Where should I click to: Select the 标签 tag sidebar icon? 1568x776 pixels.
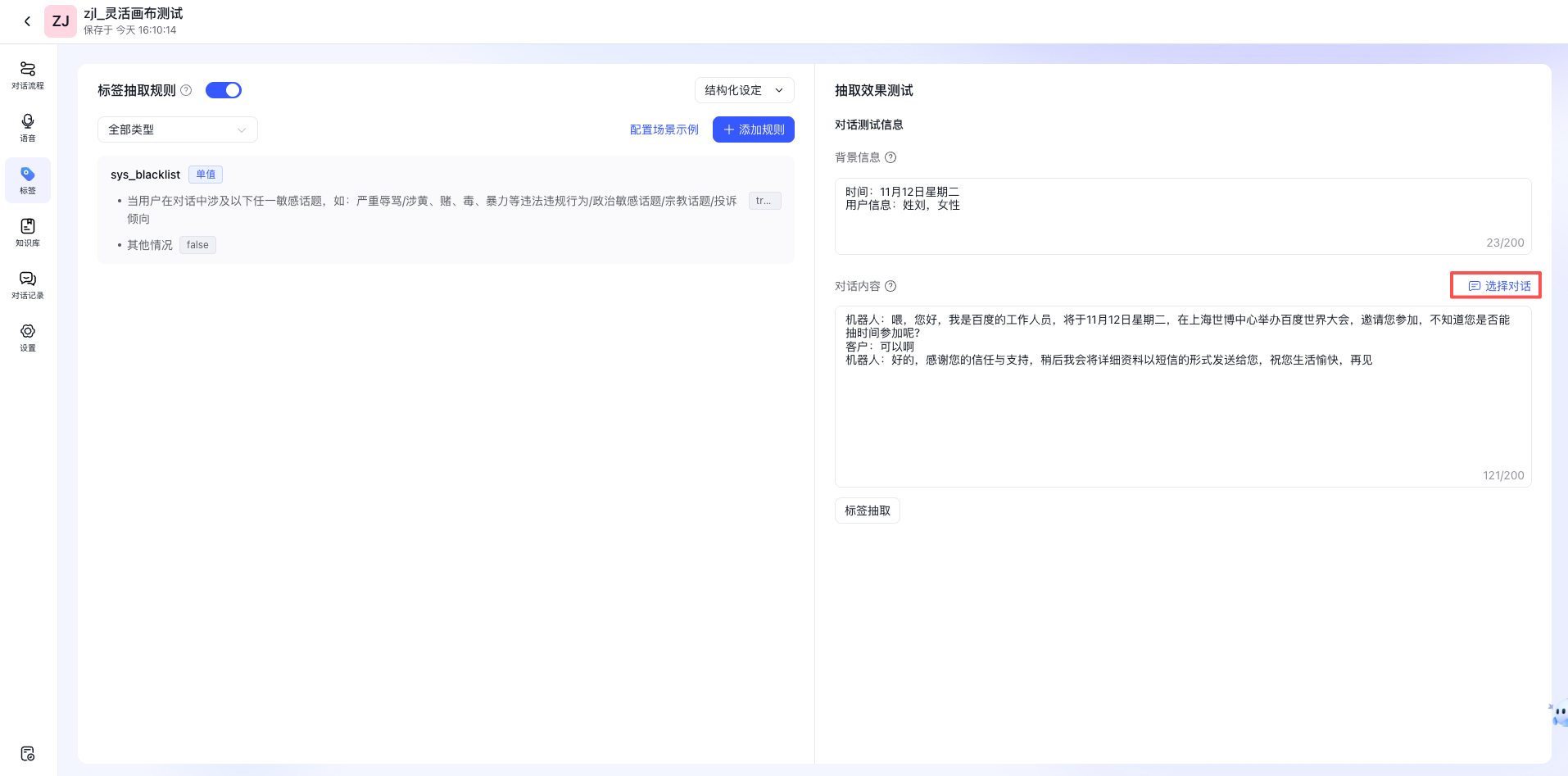28,179
